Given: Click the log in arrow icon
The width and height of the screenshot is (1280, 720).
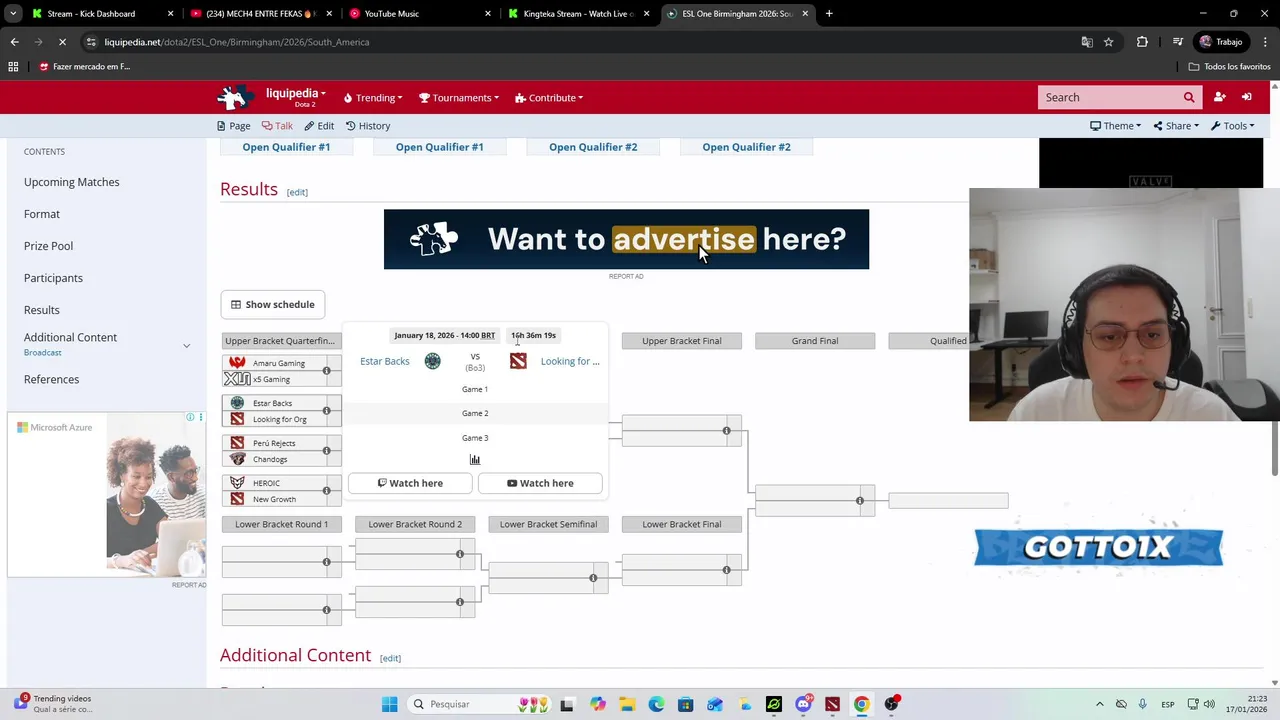Looking at the screenshot, I should point(1247,97).
